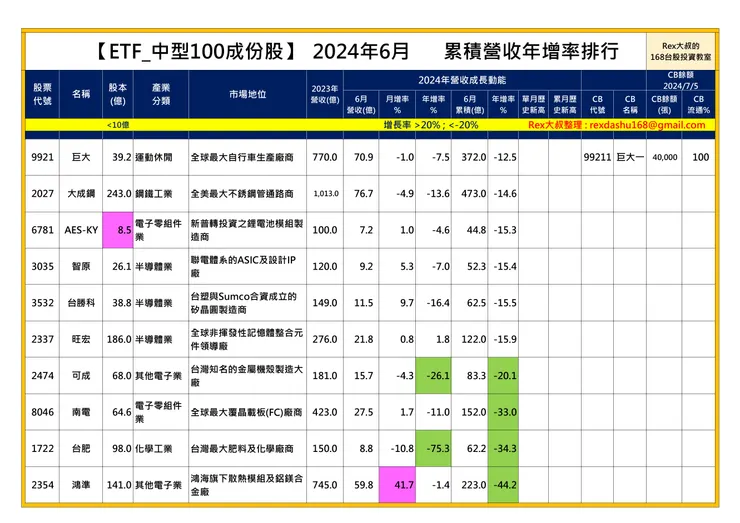The height and width of the screenshot is (523, 740).
Task: Click the 股票代號 column header
Action: pos(42,94)
